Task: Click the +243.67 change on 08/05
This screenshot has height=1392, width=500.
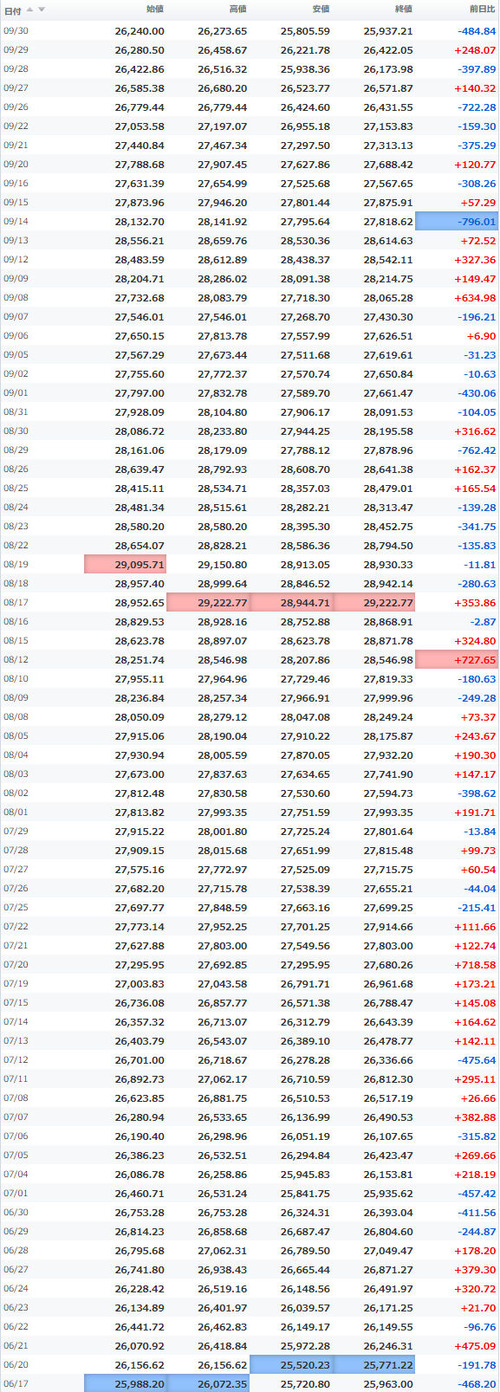Action: tap(473, 734)
